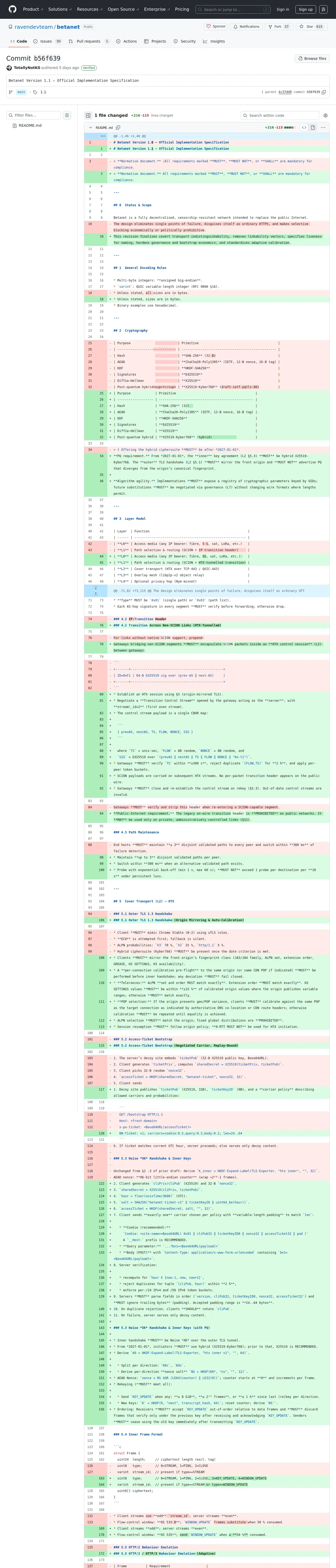Go to the GitHub homepage via the logo
Viewport: 336px width, 1568px height.
tap(12, 9)
